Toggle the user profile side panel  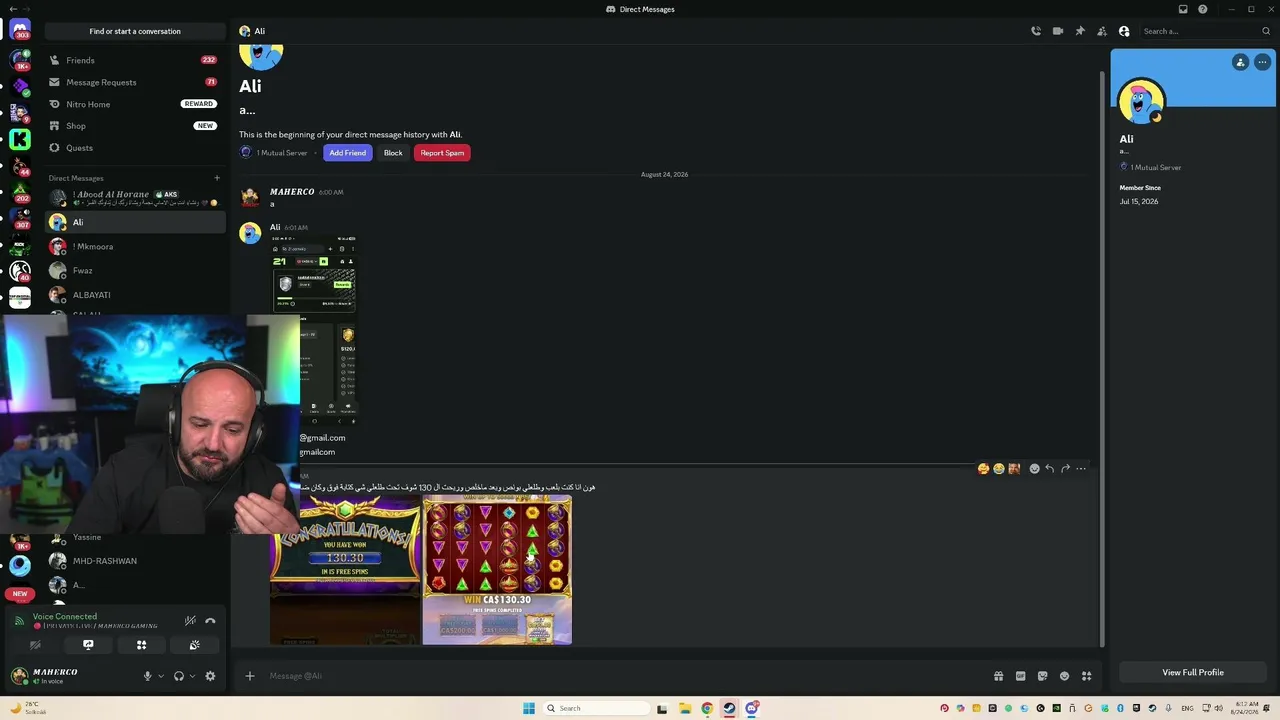coord(1124,31)
